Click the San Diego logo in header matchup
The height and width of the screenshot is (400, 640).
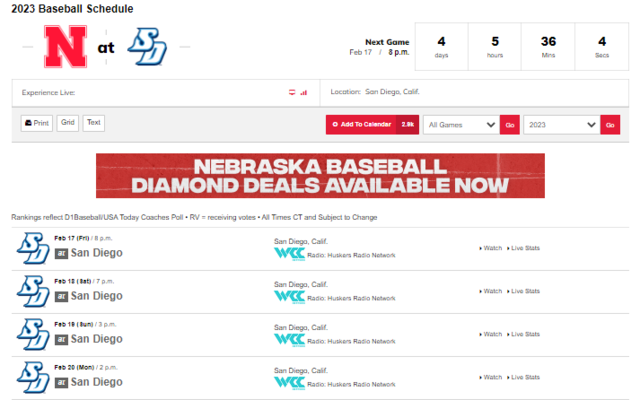point(147,47)
